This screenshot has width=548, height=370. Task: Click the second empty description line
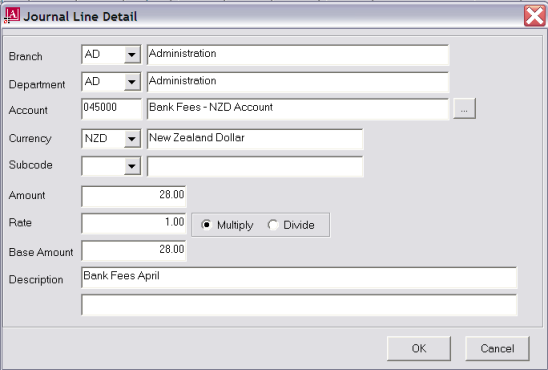tap(299, 305)
